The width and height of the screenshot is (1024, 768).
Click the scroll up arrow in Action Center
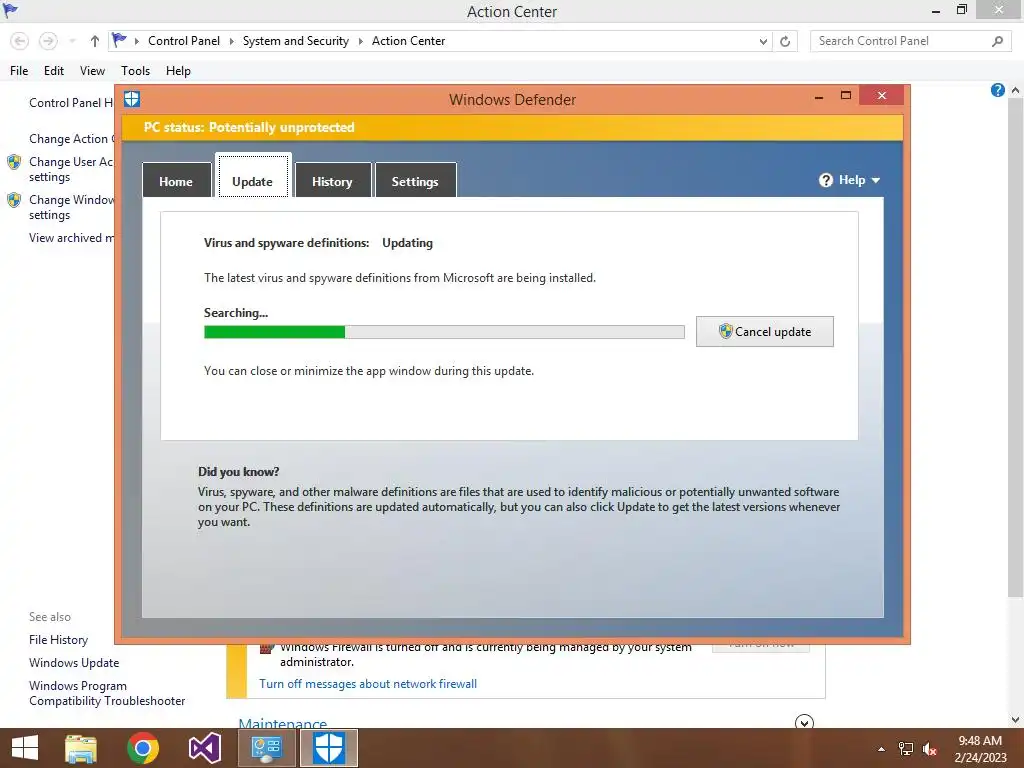(1016, 90)
